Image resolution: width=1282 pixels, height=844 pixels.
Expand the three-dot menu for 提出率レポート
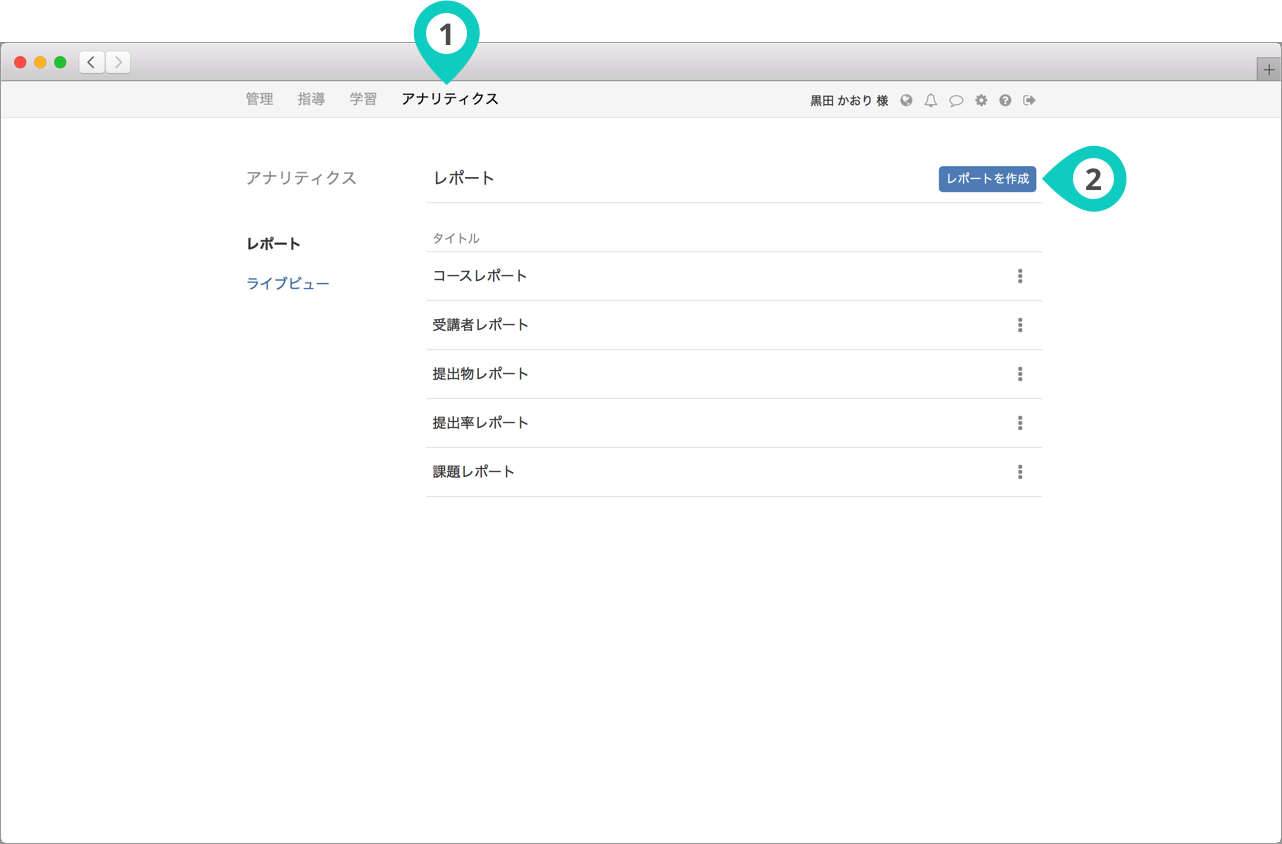tap(1020, 423)
